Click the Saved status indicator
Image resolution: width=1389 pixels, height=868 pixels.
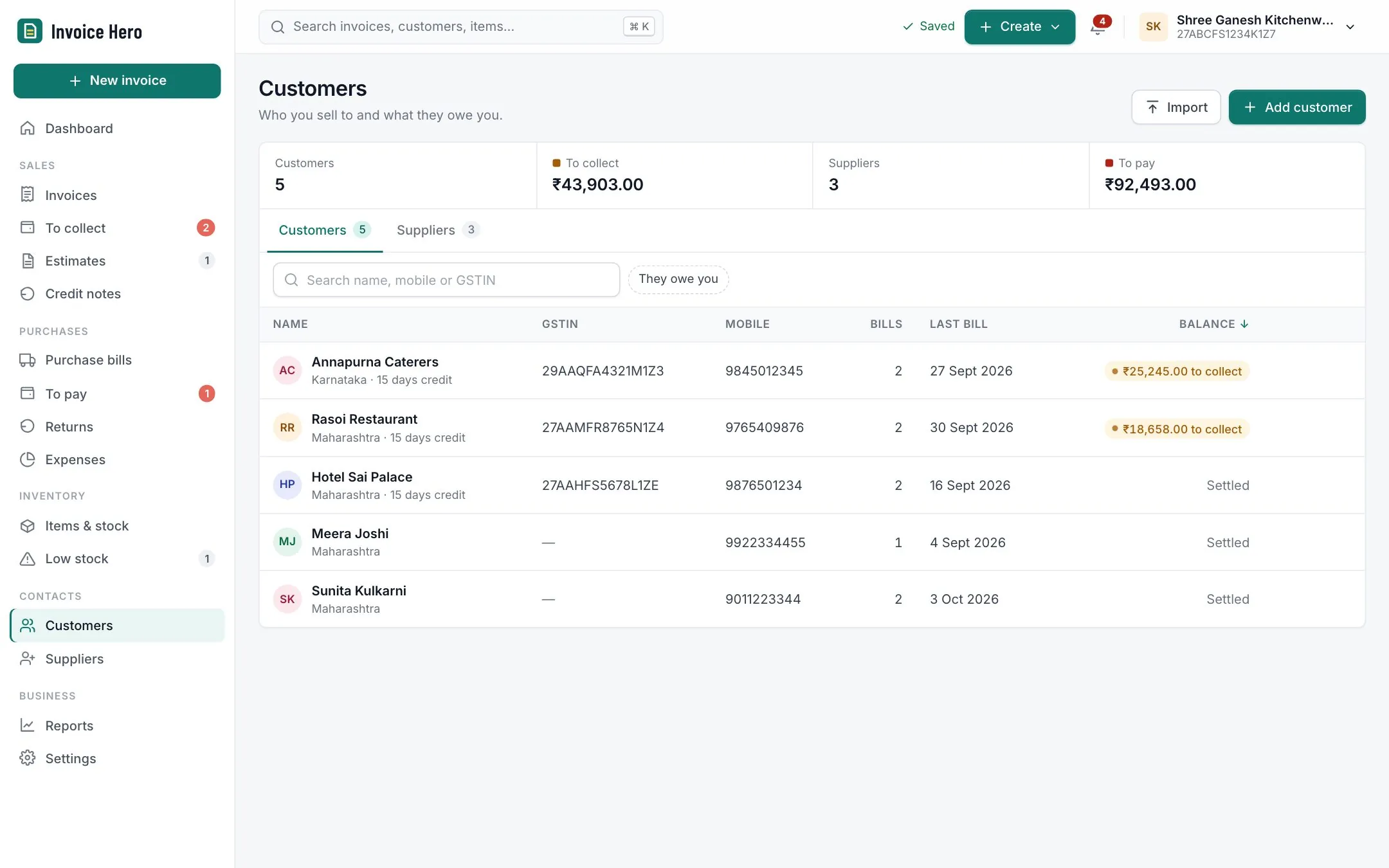(929, 26)
